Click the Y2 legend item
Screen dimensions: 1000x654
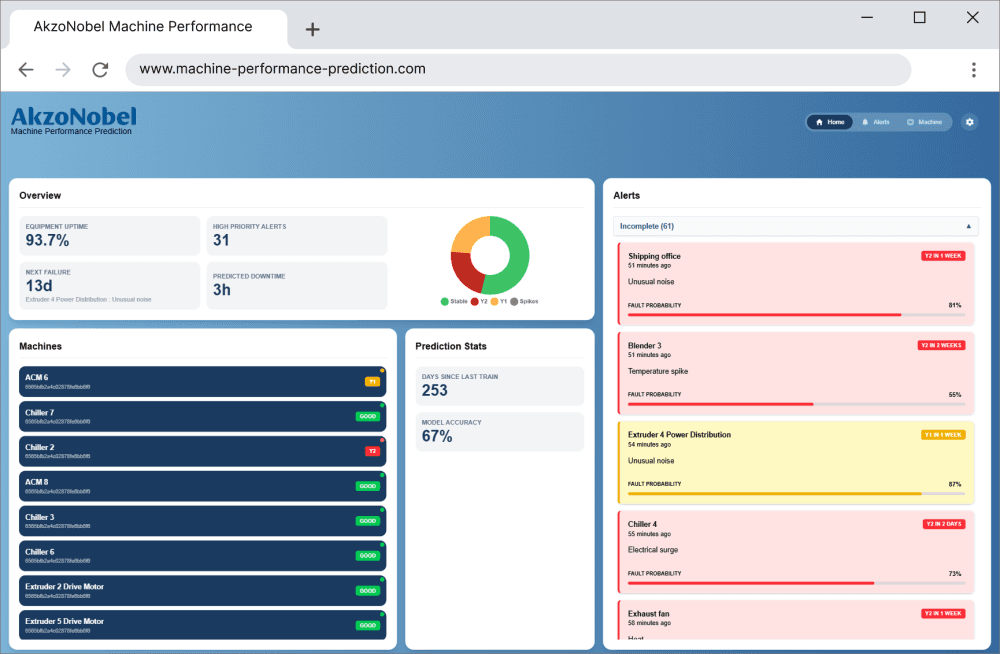[x=479, y=301]
